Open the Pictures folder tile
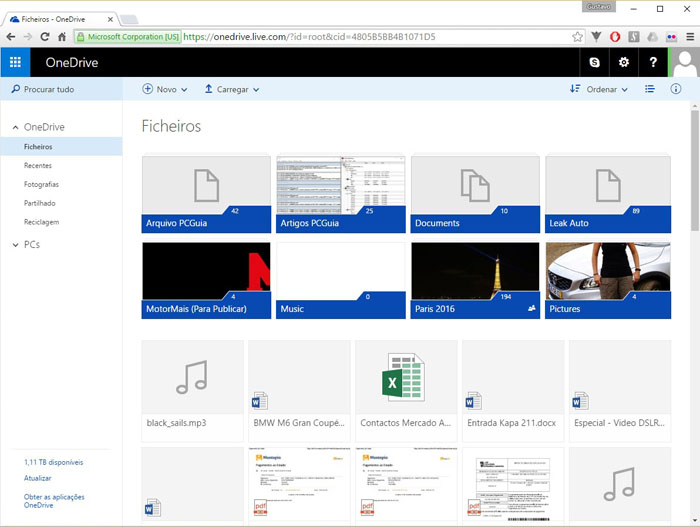The height and width of the screenshot is (527, 700). [x=608, y=280]
